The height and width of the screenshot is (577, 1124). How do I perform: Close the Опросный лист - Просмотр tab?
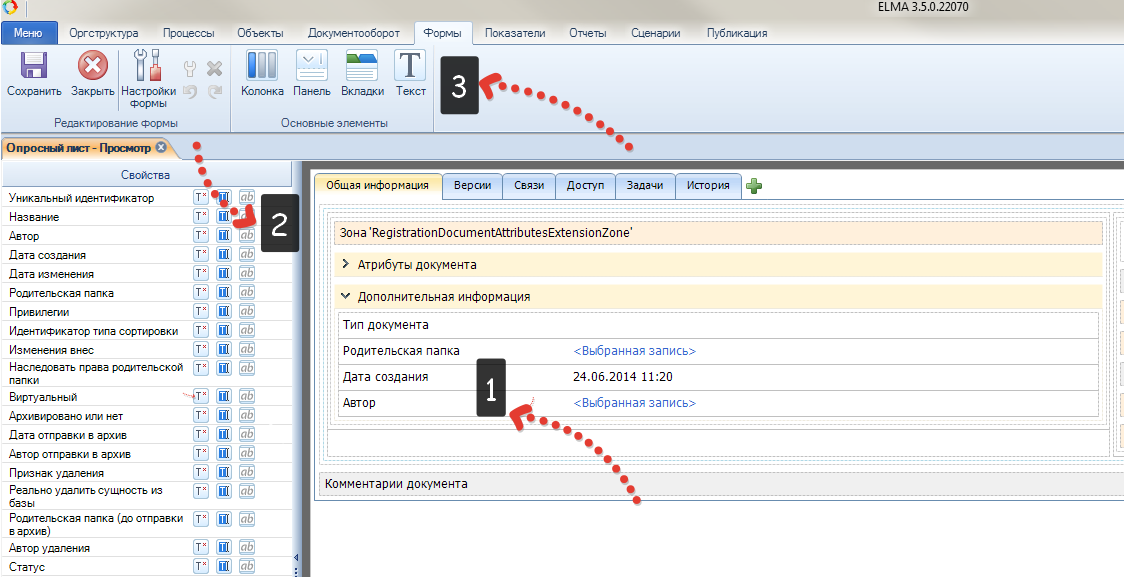[x=161, y=148]
